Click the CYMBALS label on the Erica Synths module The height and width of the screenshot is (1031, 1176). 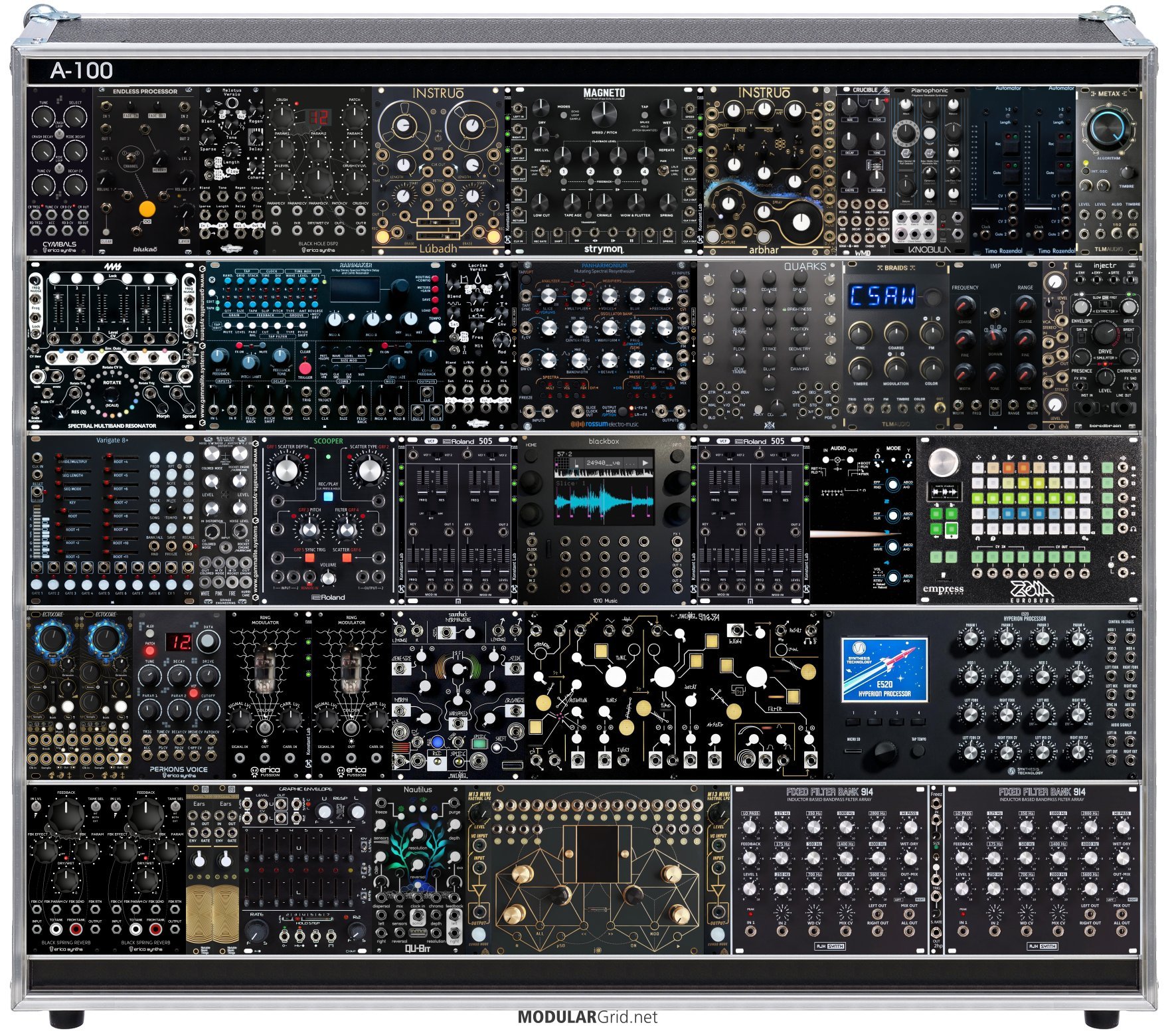click(x=59, y=244)
